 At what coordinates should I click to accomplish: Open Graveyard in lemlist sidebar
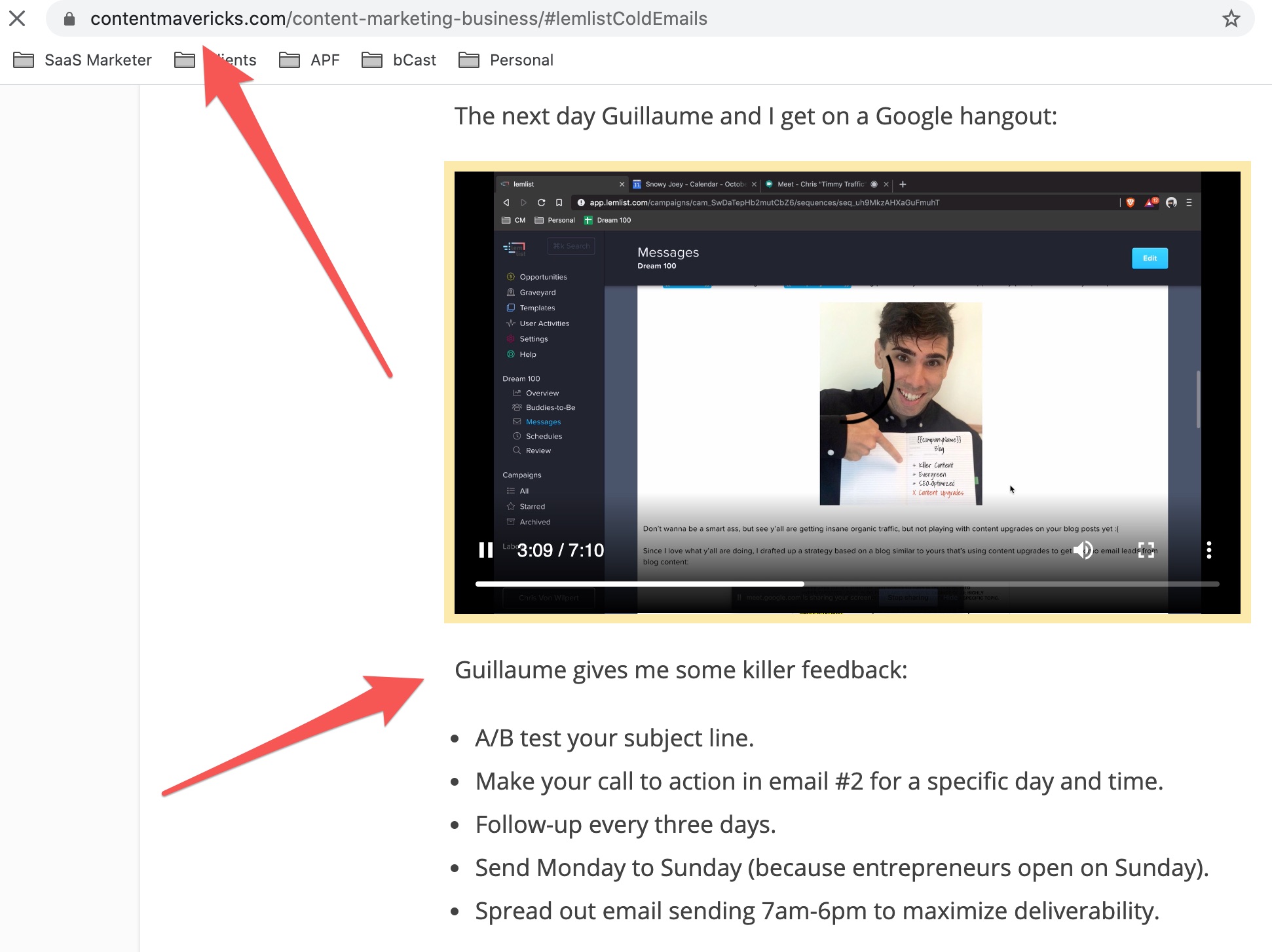coord(531,293)
